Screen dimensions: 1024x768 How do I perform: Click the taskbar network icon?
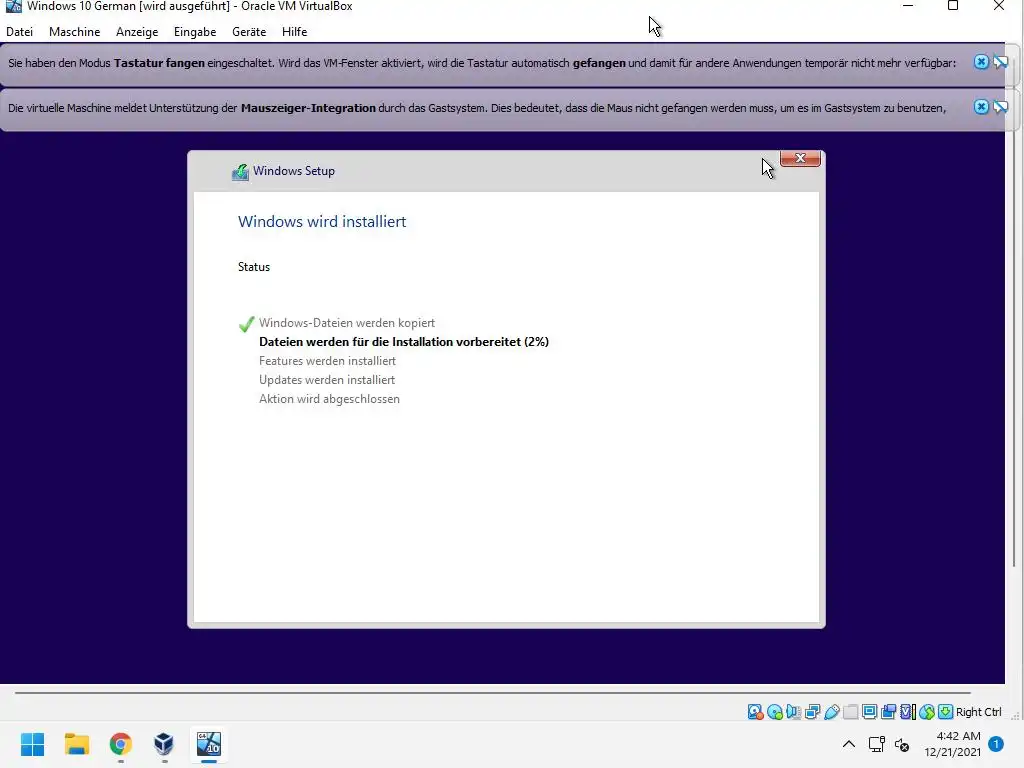[876, 744]
